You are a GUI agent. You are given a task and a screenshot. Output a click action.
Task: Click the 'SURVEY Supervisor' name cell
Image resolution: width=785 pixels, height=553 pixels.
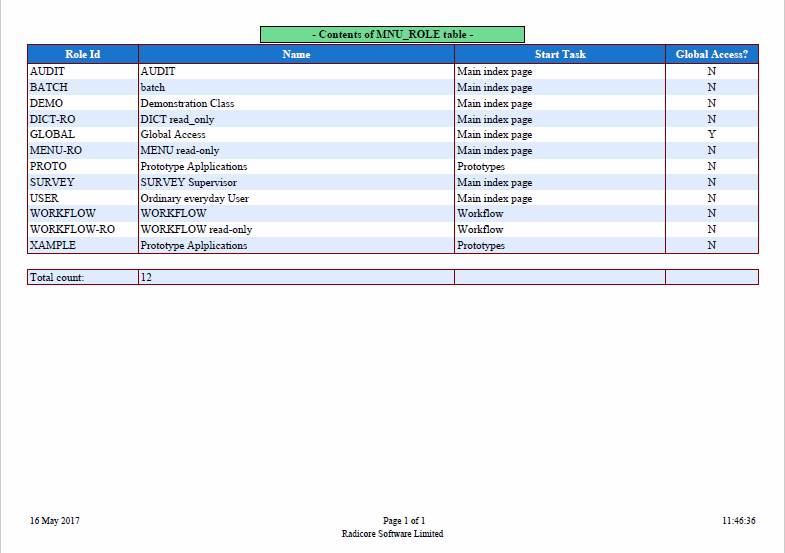pyautogui.click(x=188, y=182)
